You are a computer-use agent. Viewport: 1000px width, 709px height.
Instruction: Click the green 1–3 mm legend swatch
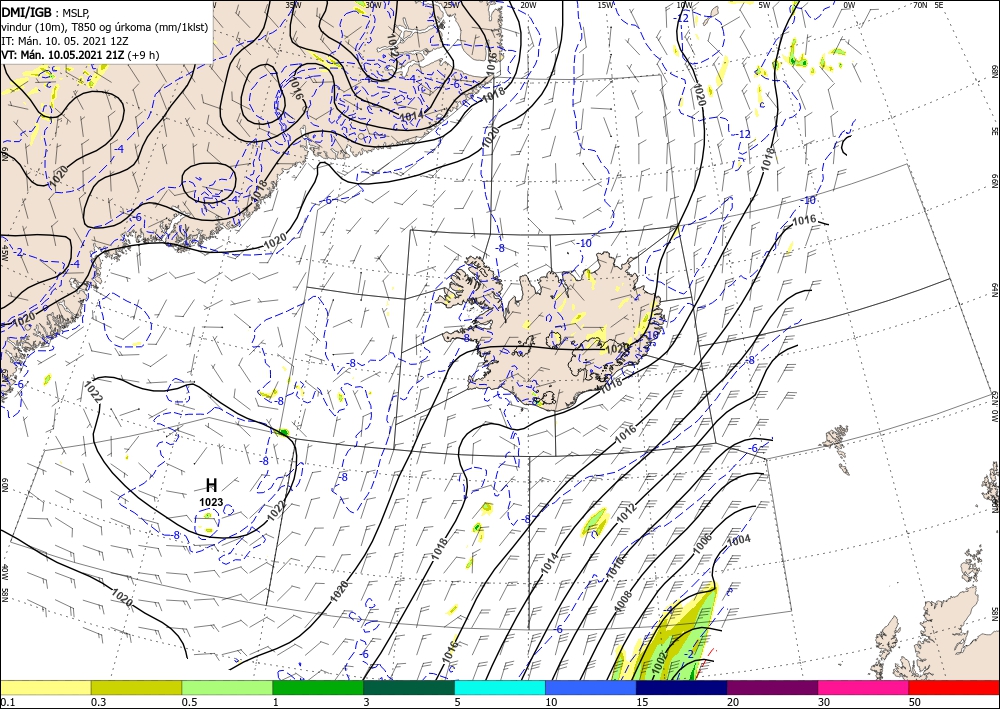318,687
